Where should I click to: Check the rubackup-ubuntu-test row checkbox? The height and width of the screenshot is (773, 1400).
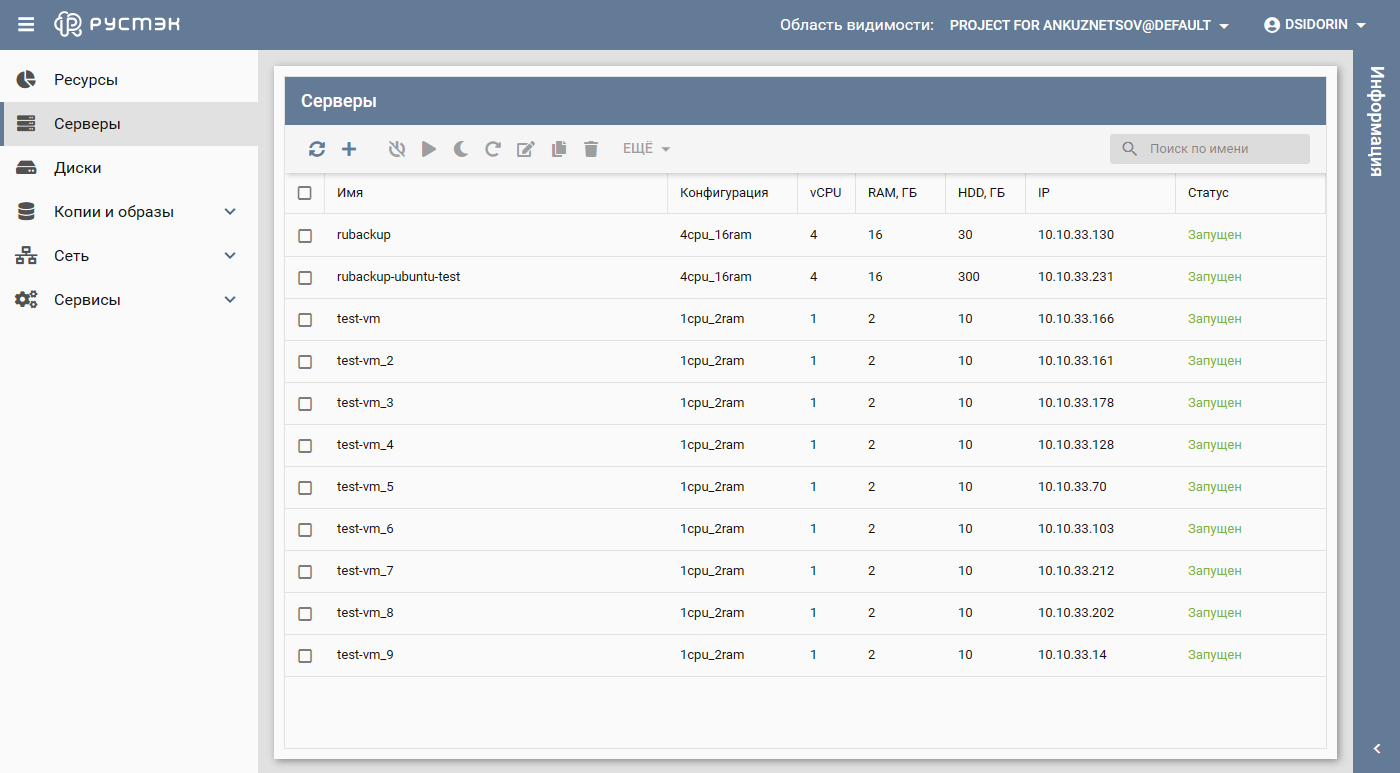click(305, 278)
